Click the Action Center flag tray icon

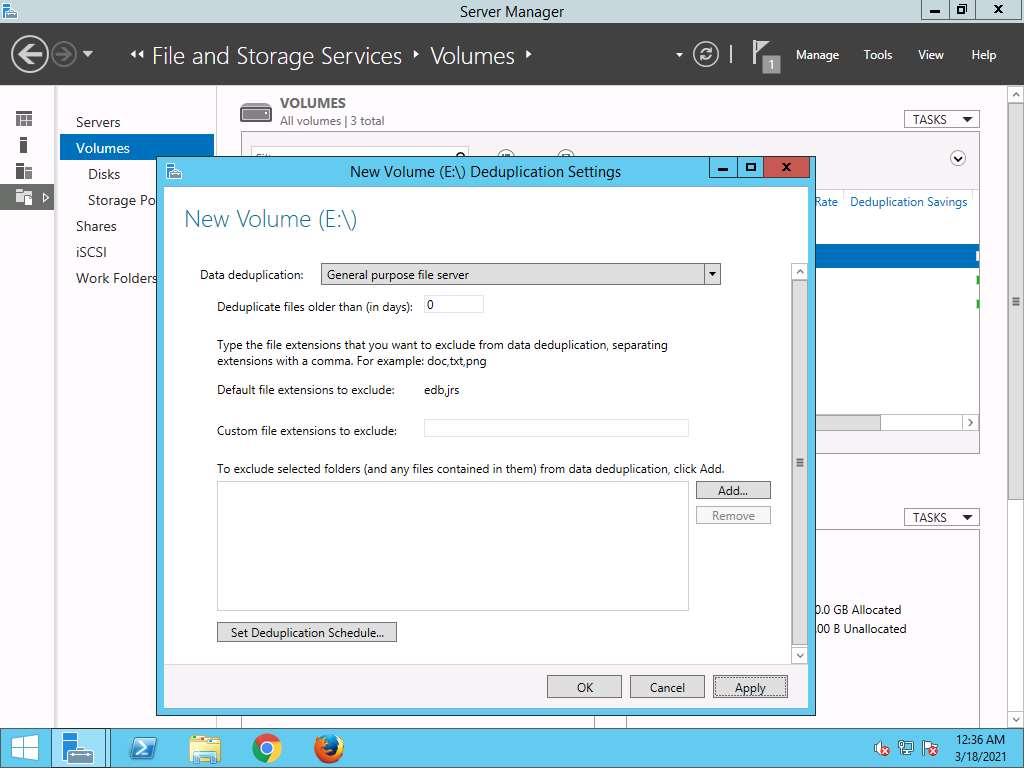click(x=930, y=748)
